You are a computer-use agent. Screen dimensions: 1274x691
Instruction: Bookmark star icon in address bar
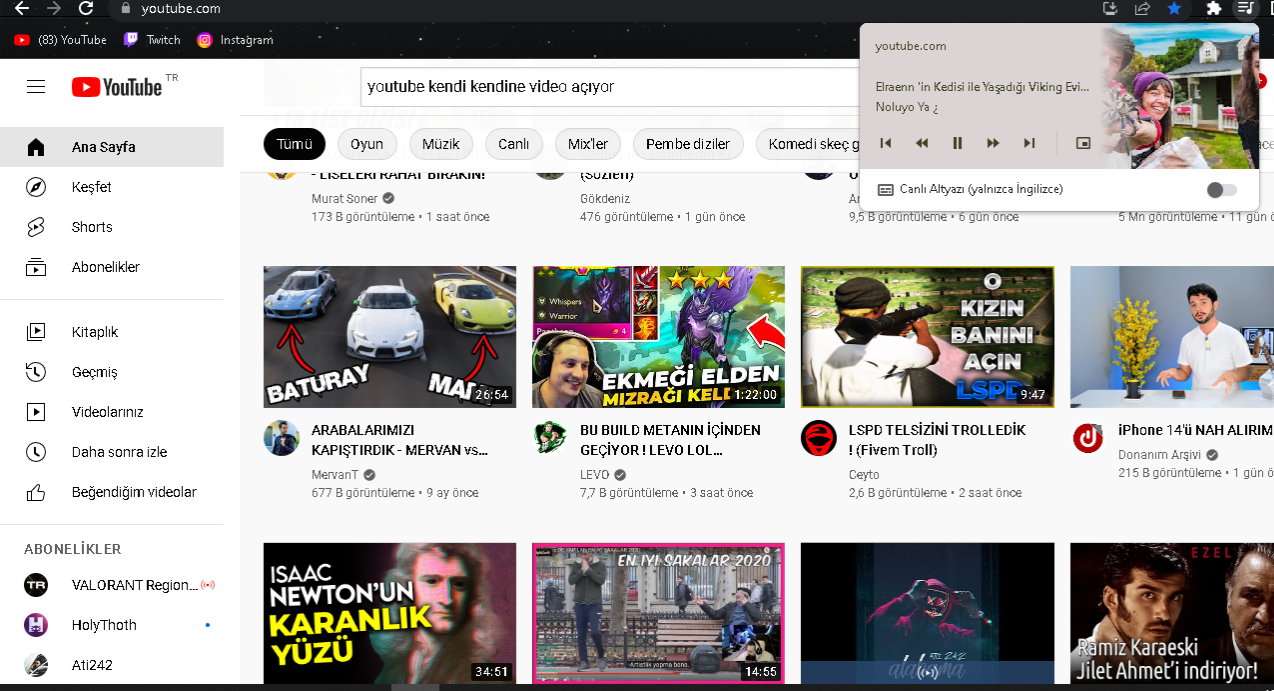(1175, 8)
